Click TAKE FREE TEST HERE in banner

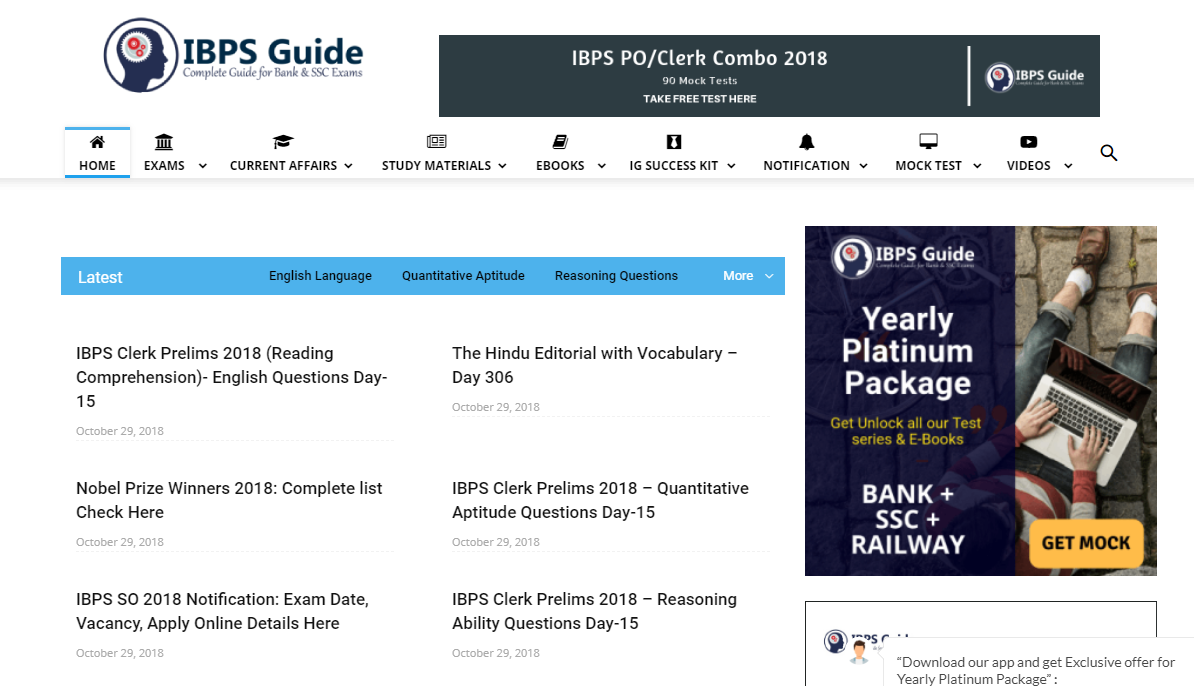click(x=700, y=99)
